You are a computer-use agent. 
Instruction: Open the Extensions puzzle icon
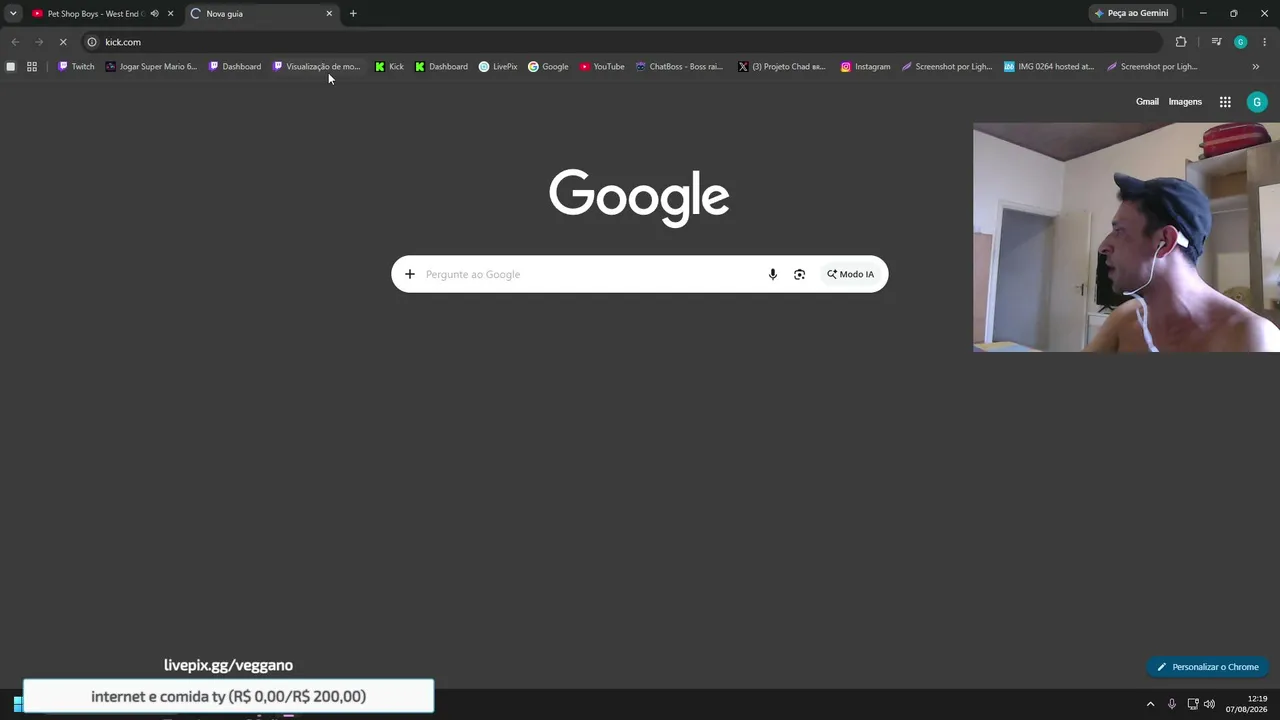pyautogui.click(x=1181, y=42)
